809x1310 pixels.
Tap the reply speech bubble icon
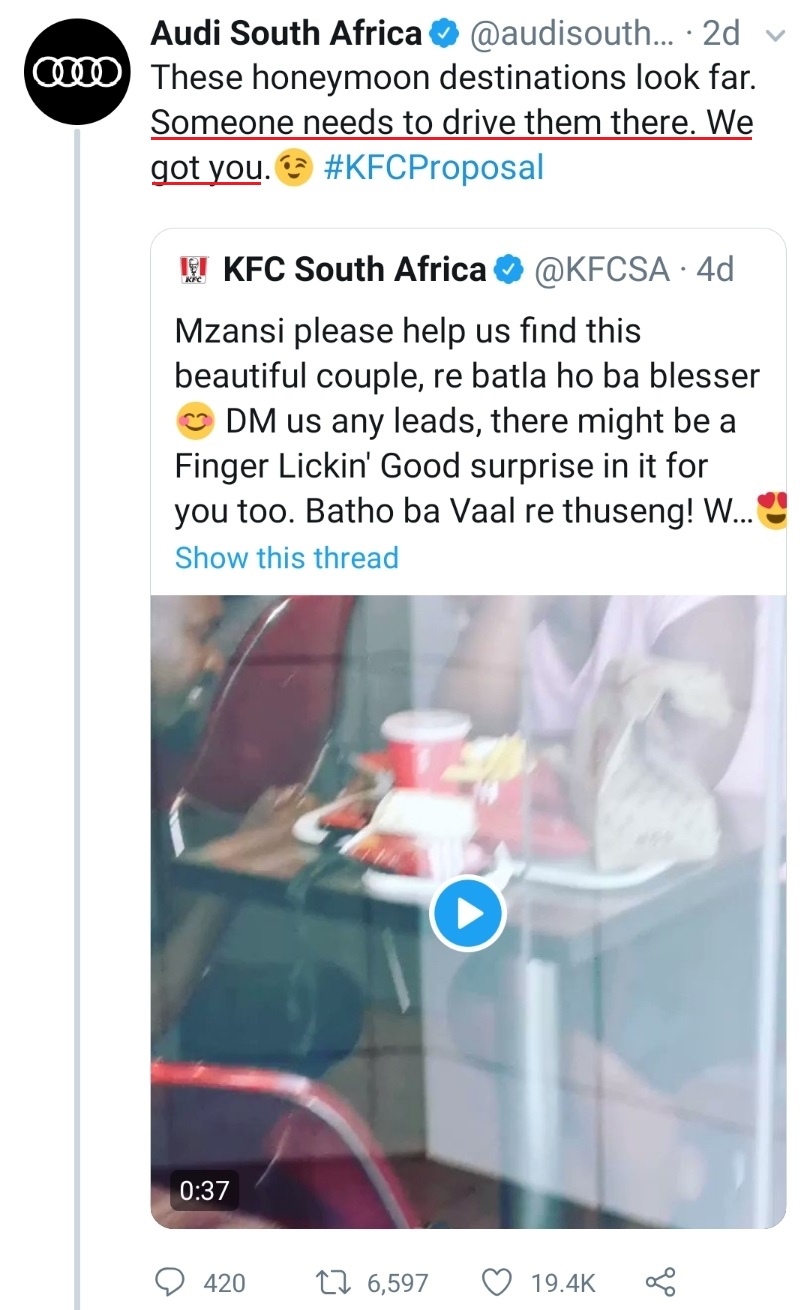(171, 1282)
